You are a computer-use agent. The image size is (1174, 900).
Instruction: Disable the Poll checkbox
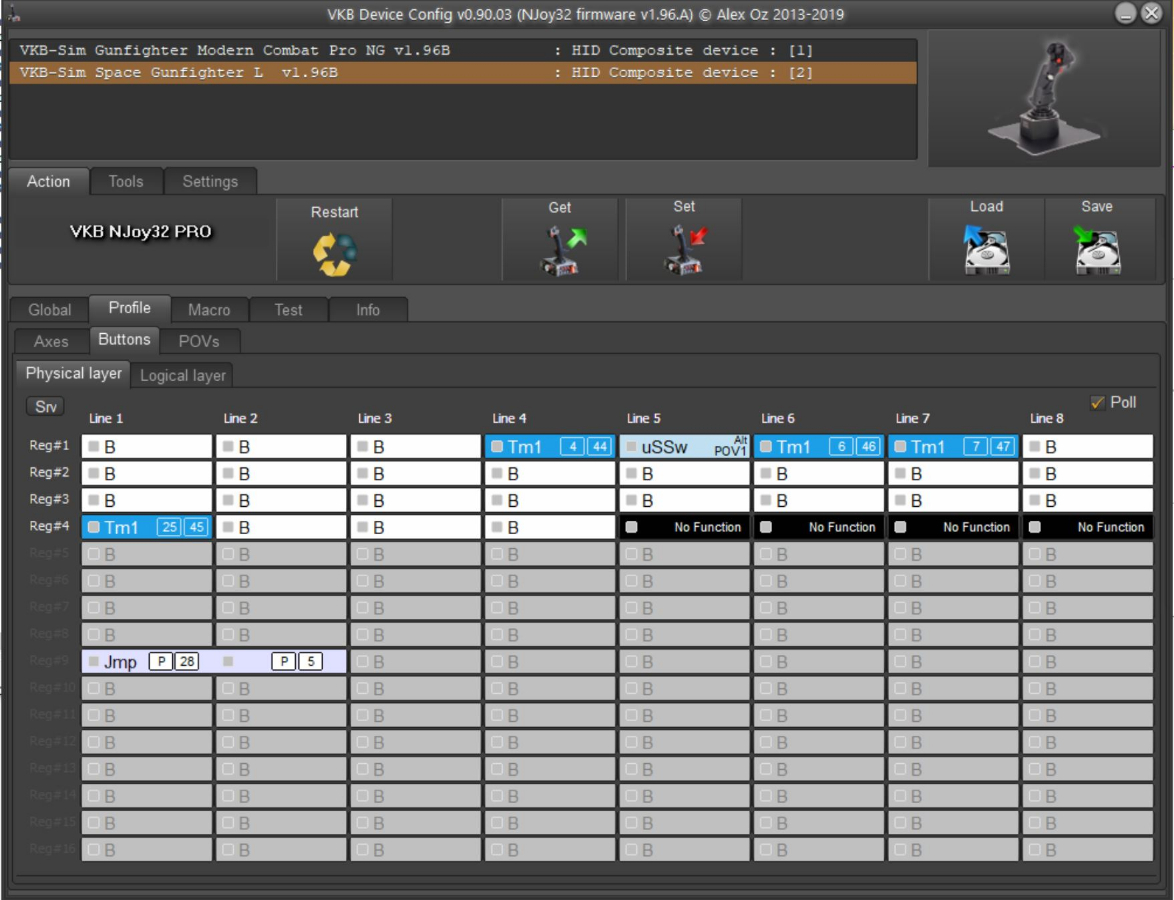click(x=1098, y=402)
